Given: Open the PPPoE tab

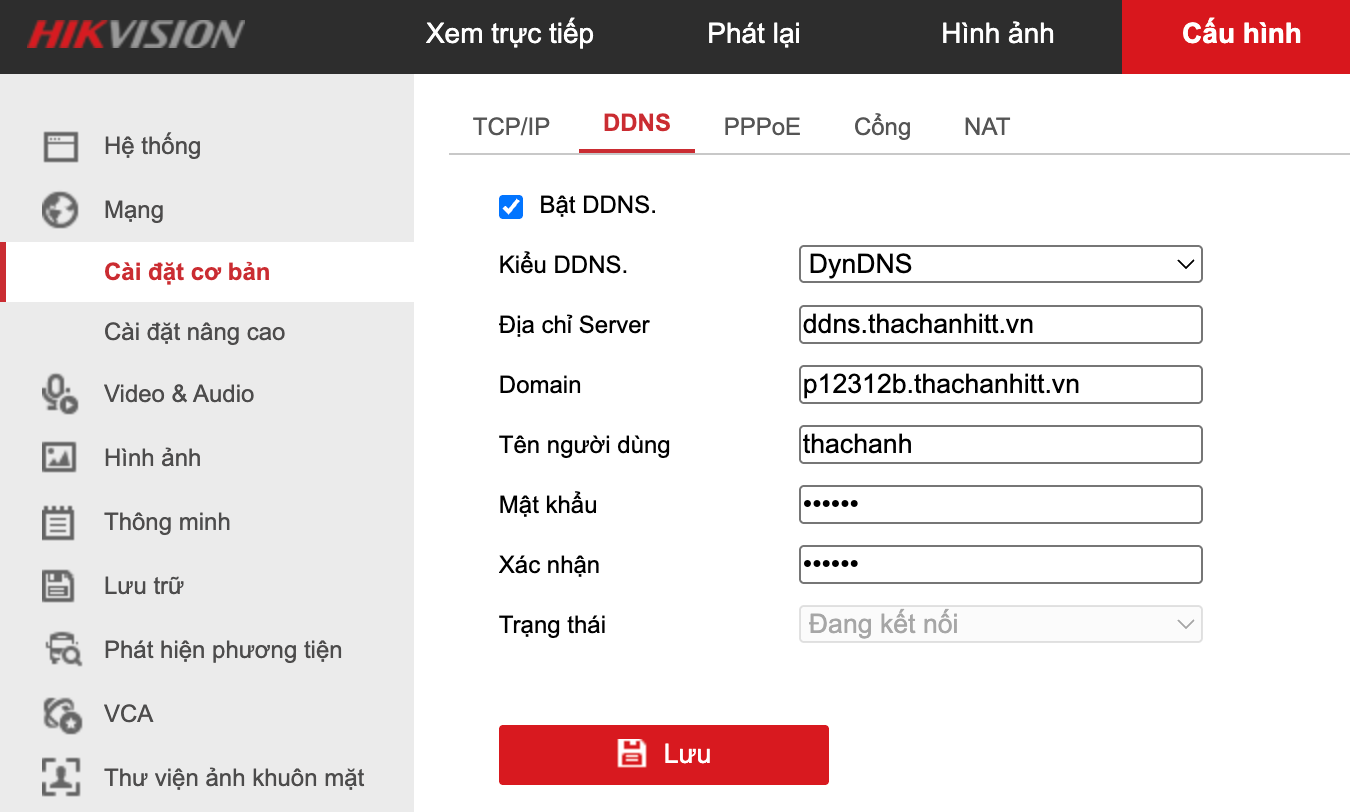Looking at the screenshot, I should [x=762, y=127].
